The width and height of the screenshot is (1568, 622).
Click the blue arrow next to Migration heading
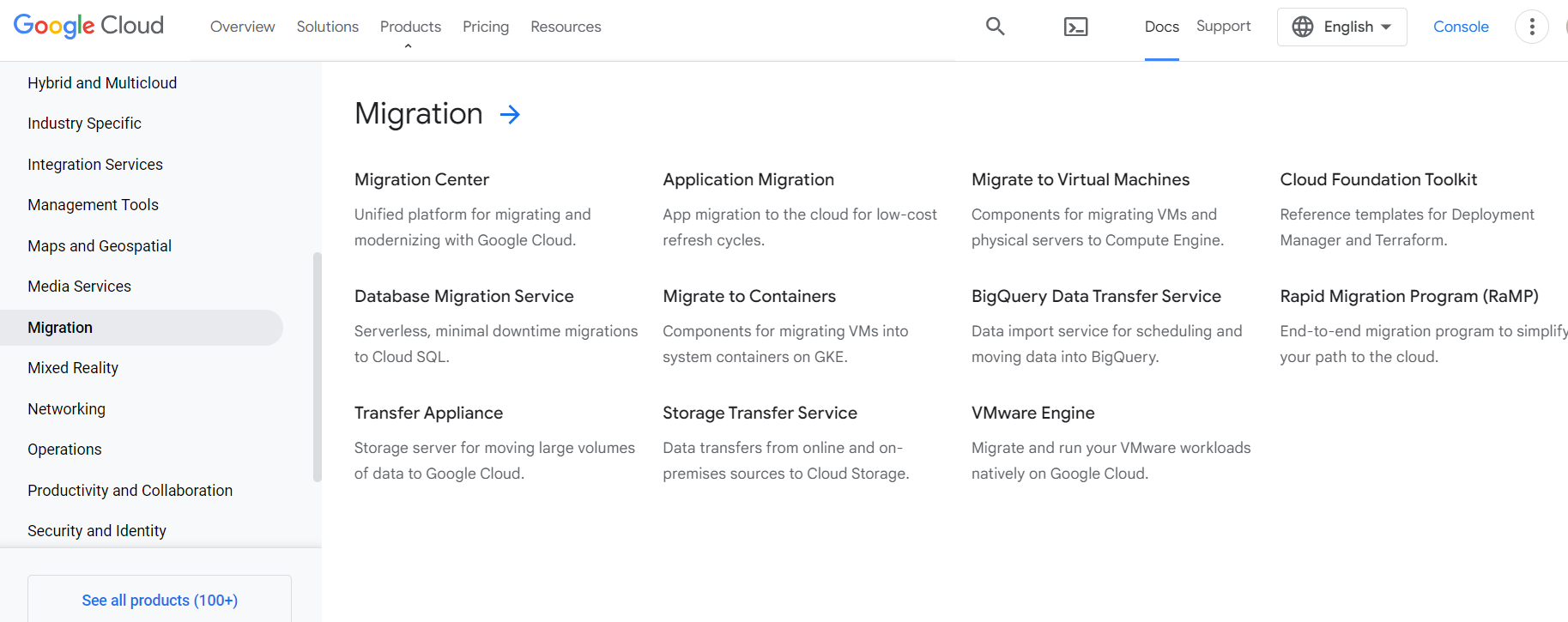510,114
